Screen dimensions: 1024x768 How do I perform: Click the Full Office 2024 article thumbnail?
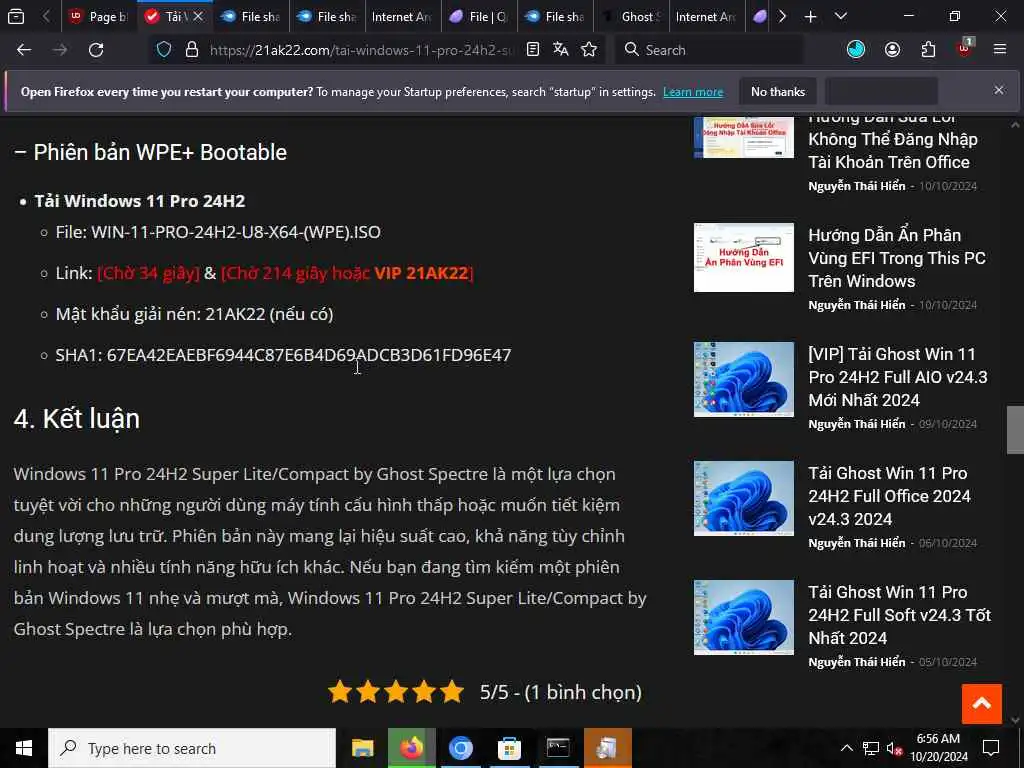(744, 498)
